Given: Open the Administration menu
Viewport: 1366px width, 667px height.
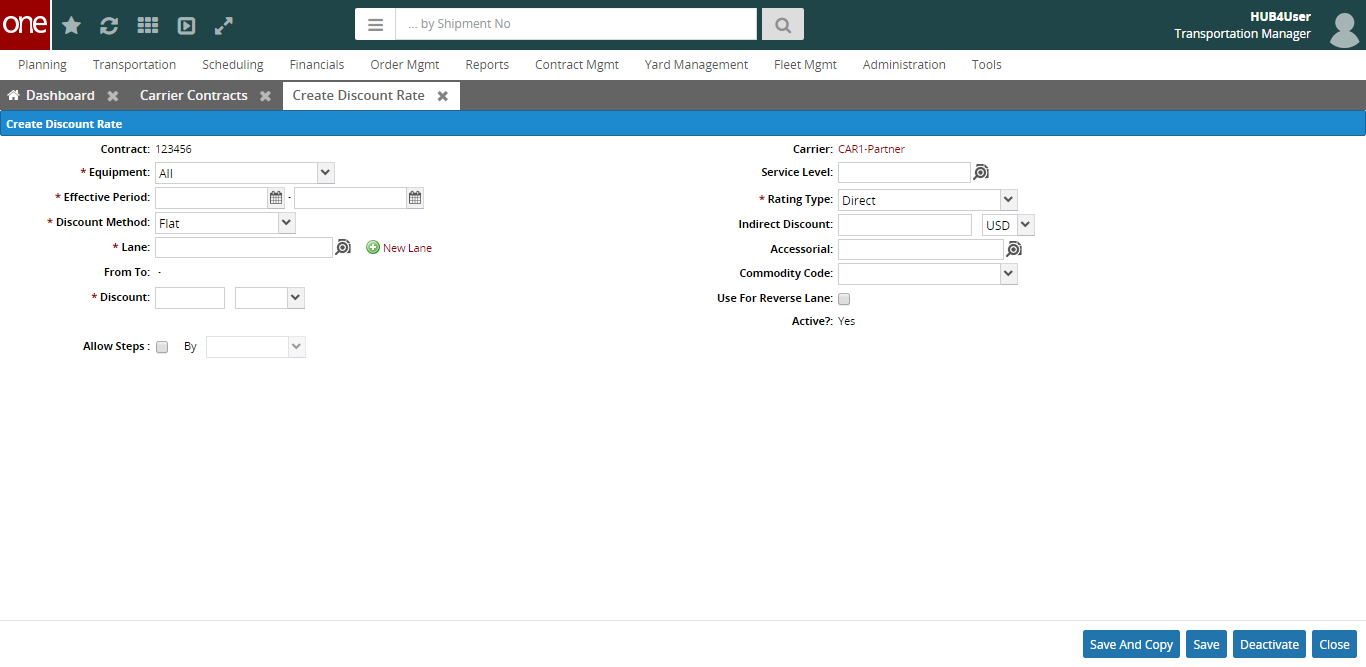Looking at the screenshot, I should [x=904, y=65].
